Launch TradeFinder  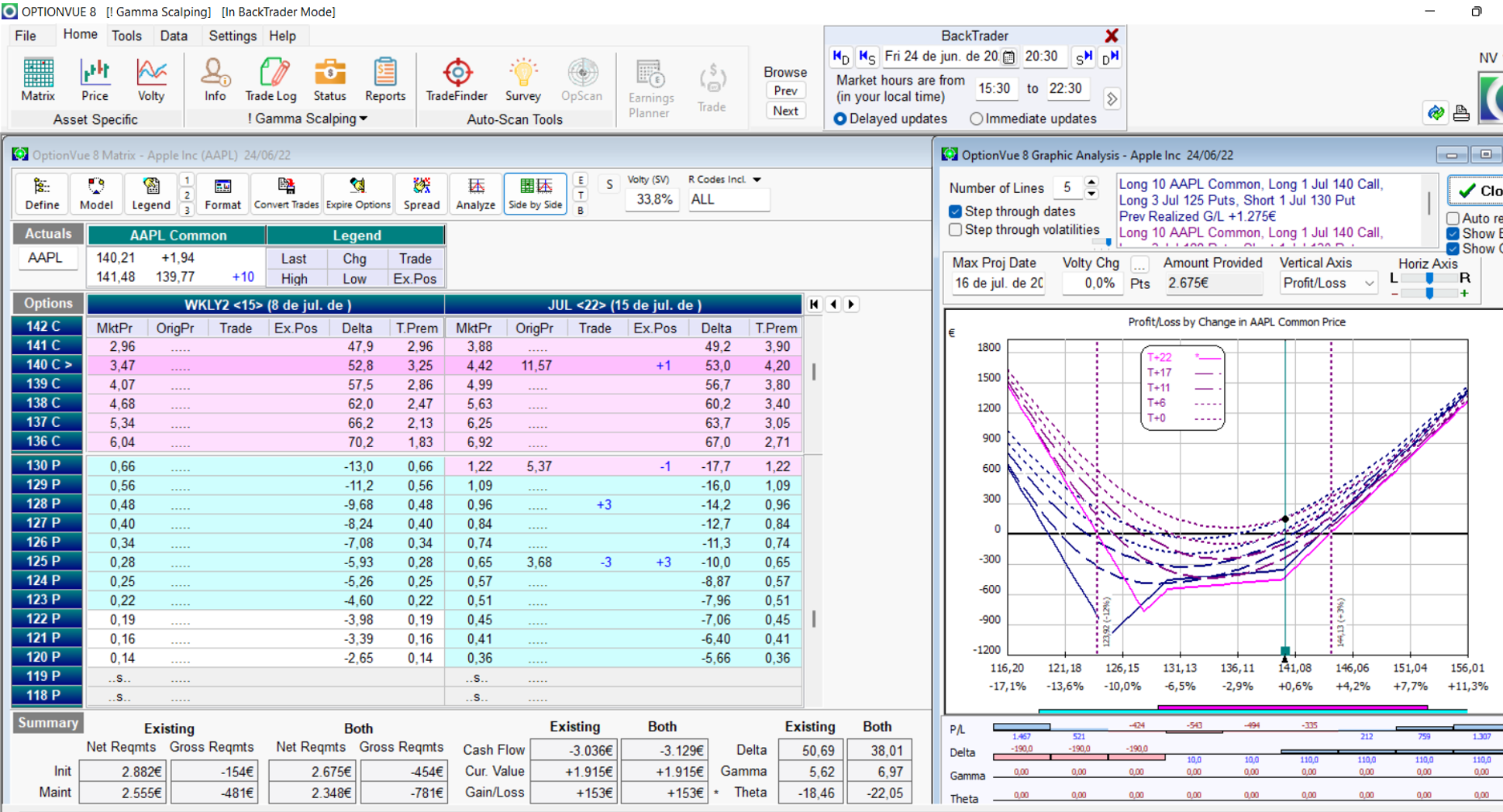click(x=457, y=79)
